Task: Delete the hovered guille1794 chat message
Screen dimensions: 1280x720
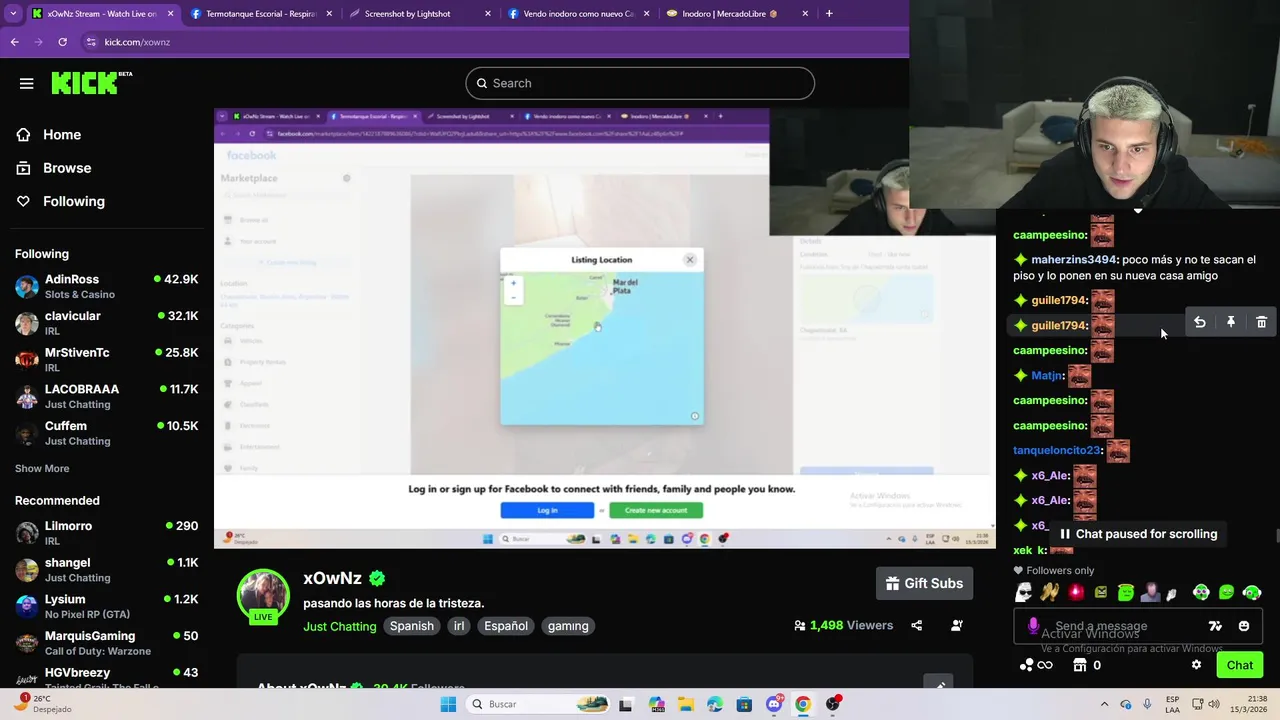Action: (1261, 322)
